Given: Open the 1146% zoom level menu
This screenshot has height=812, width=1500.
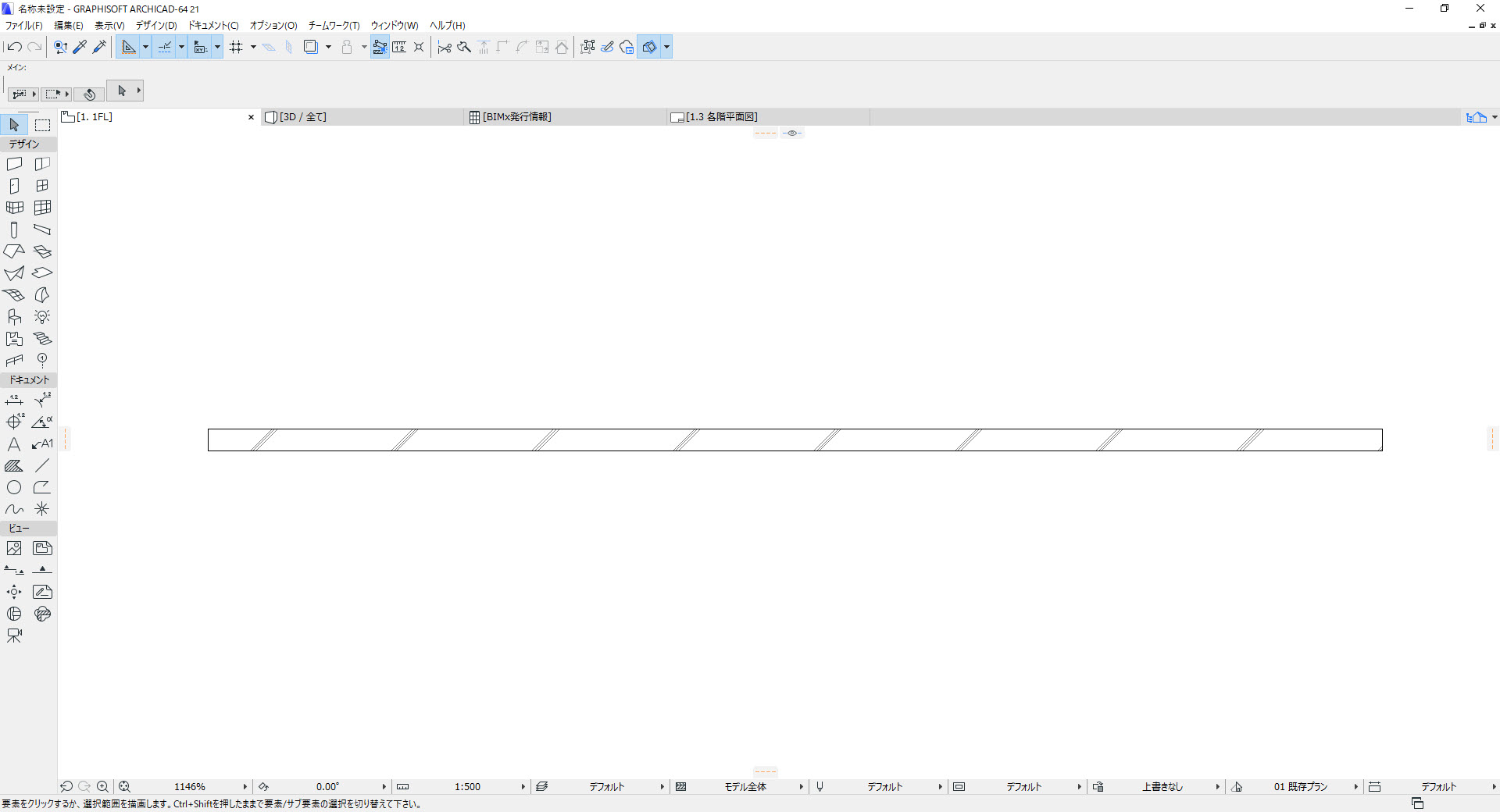Looking at the screenshot, I should click(x=245, y=787).
